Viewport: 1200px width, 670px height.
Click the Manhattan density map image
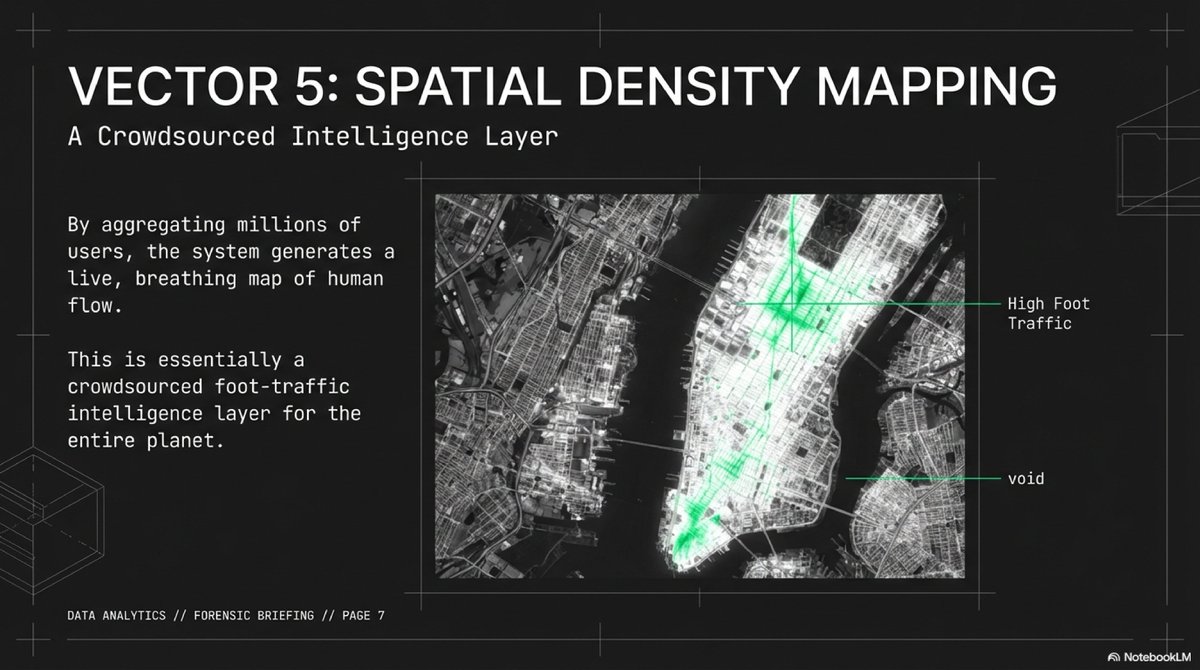(x=701, y=385)
